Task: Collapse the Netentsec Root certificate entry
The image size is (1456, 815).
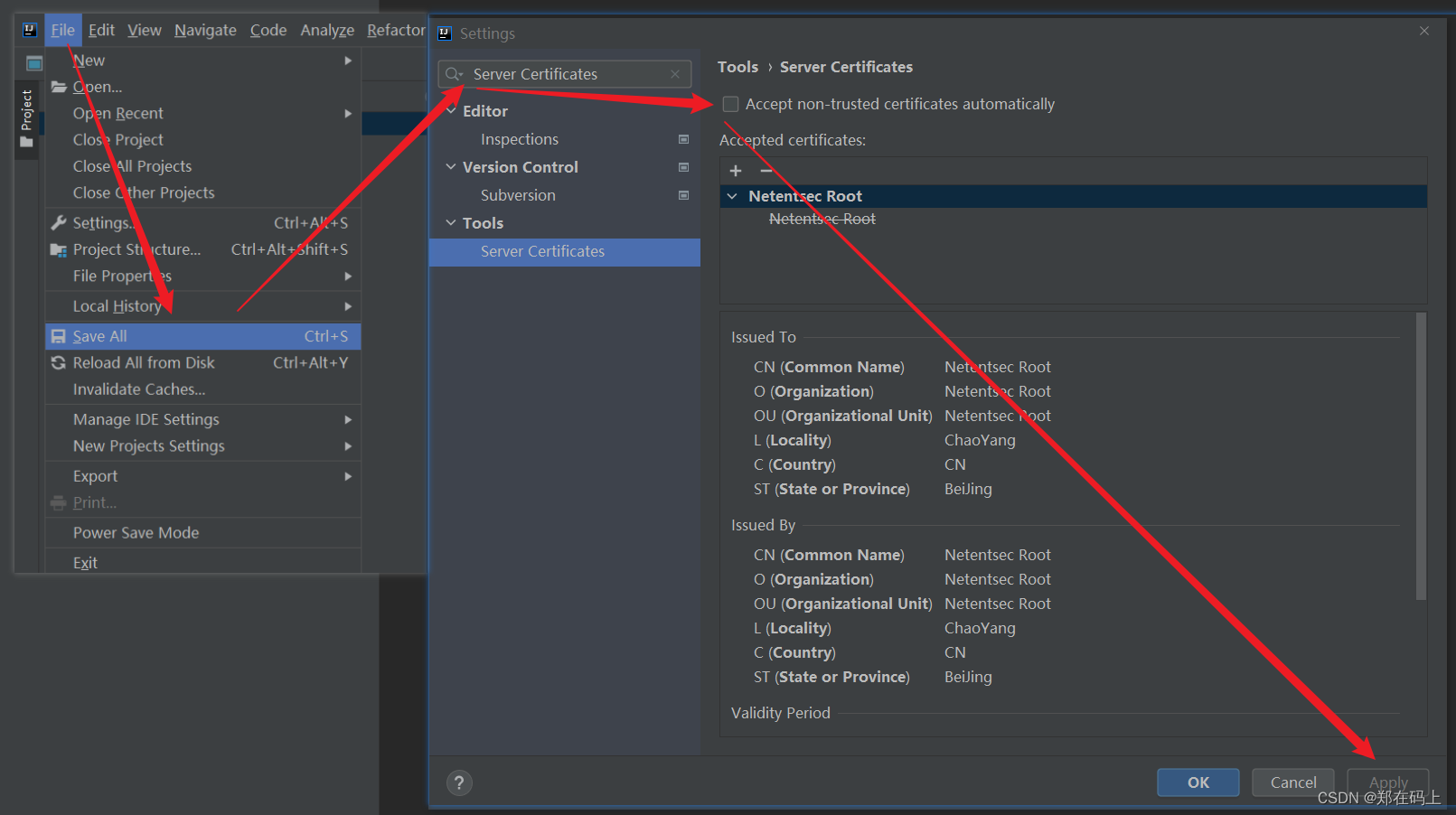Action: tap(732, 195)
